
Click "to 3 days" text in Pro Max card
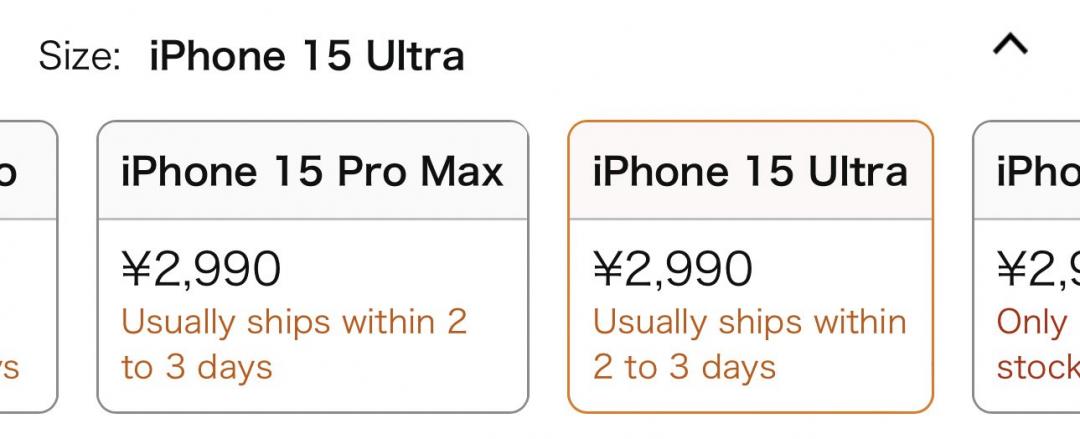(197, 367)
